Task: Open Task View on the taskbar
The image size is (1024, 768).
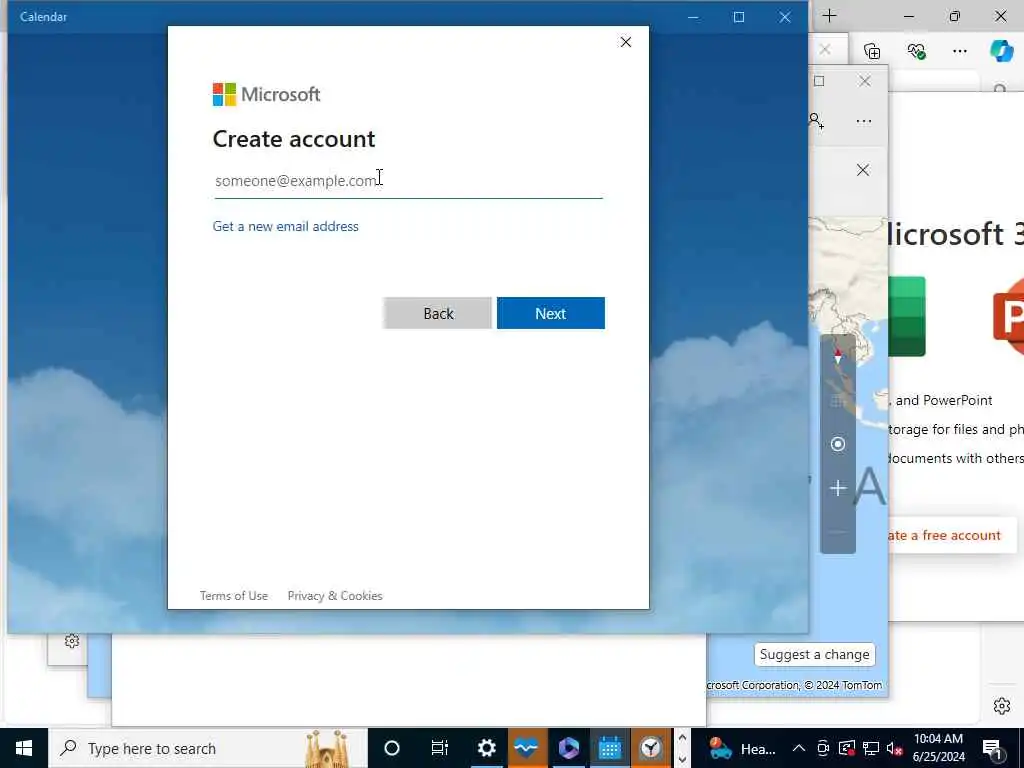Action: coord(440,748)
